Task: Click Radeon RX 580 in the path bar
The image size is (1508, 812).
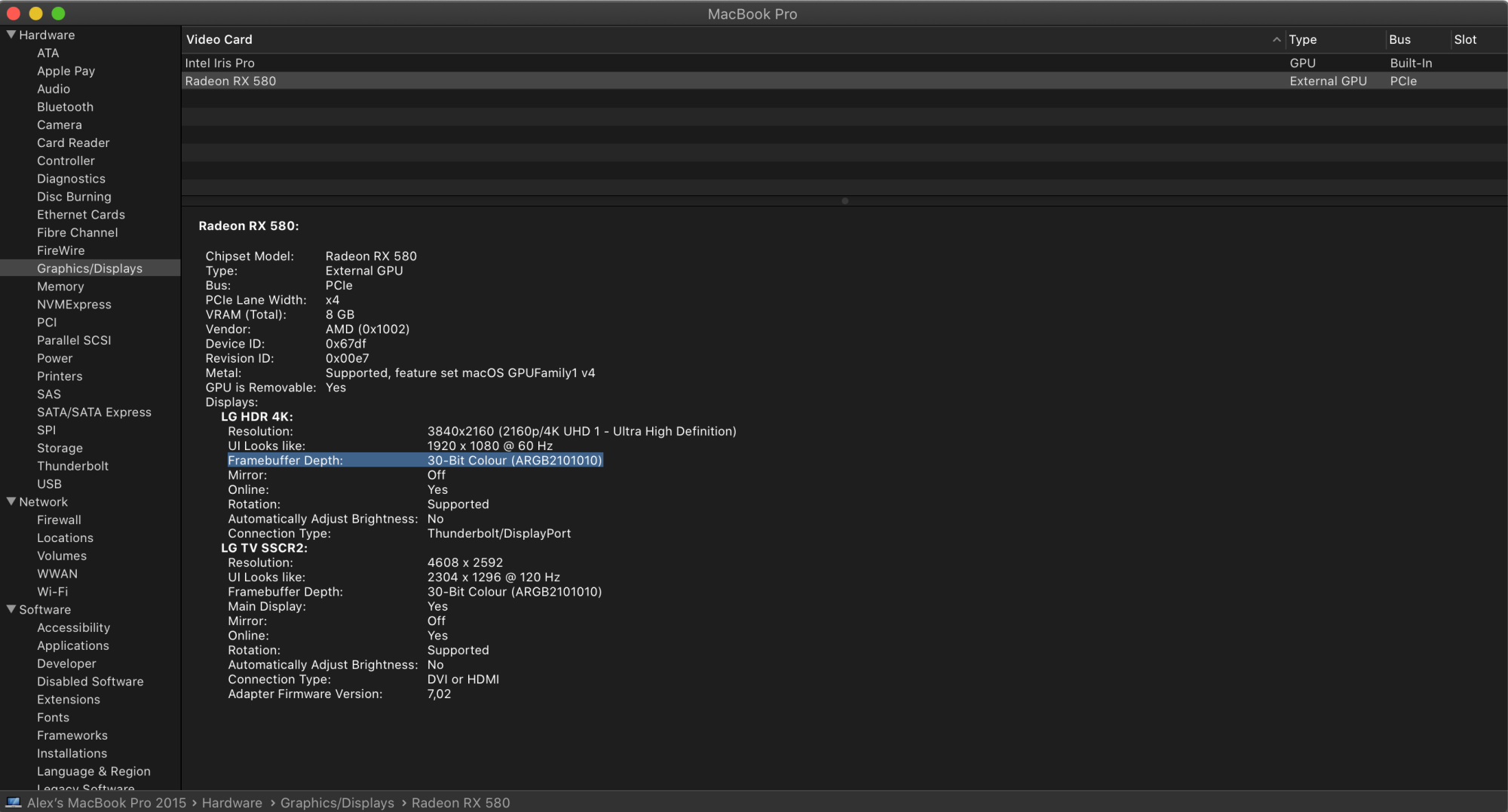Action: tap(461, 803)
